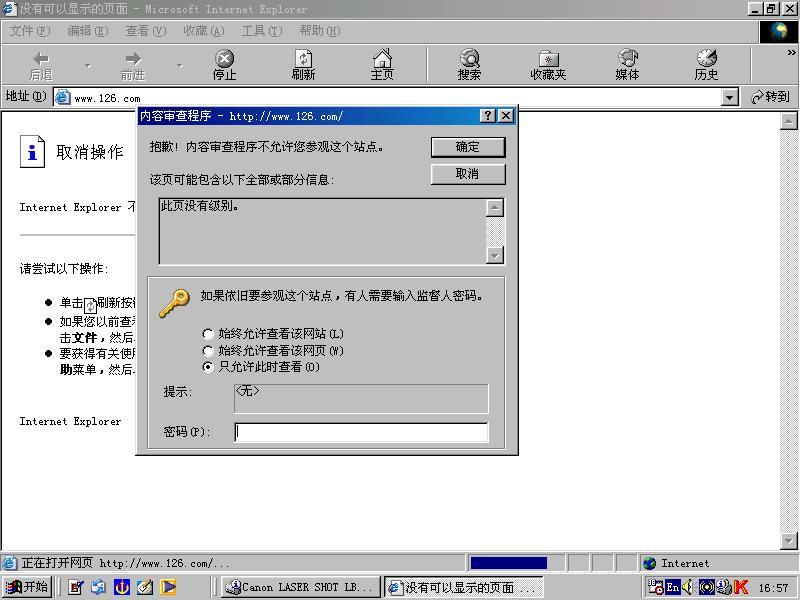Click the Back (后退) toolbar arrow
This screenshot has height=600, width=800.
(41, 65)
